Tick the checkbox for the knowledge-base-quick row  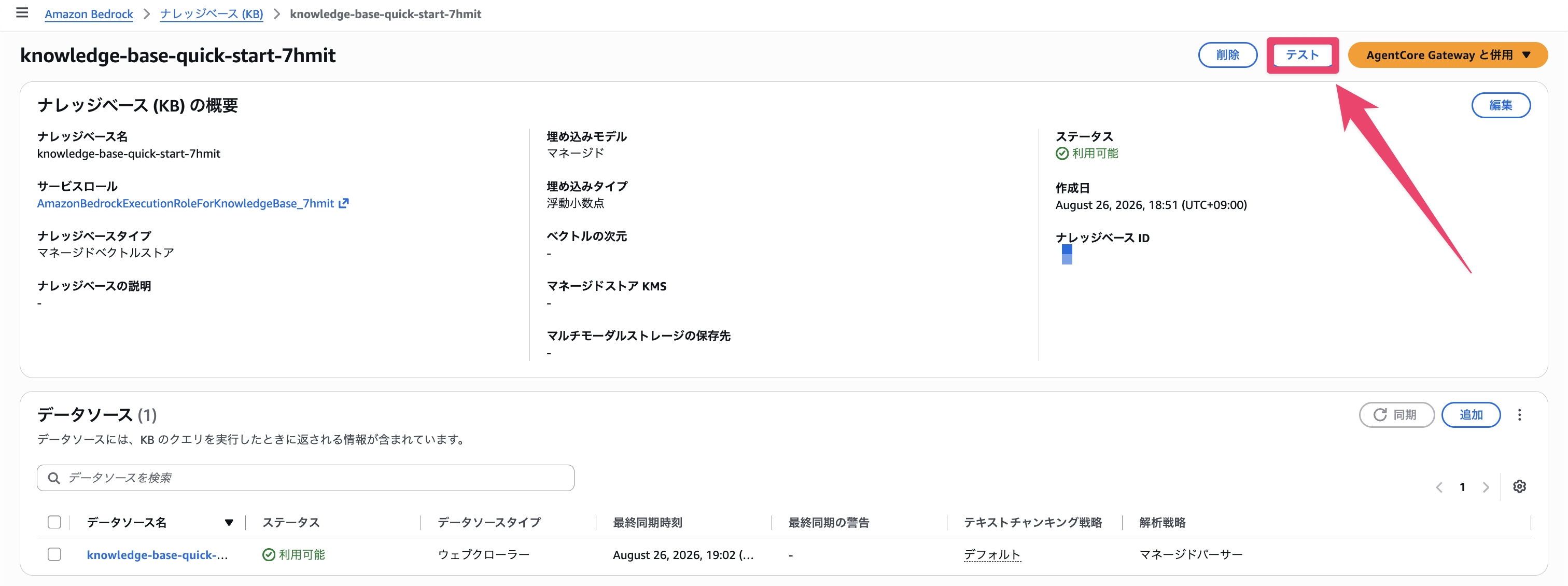pos(54,554)
